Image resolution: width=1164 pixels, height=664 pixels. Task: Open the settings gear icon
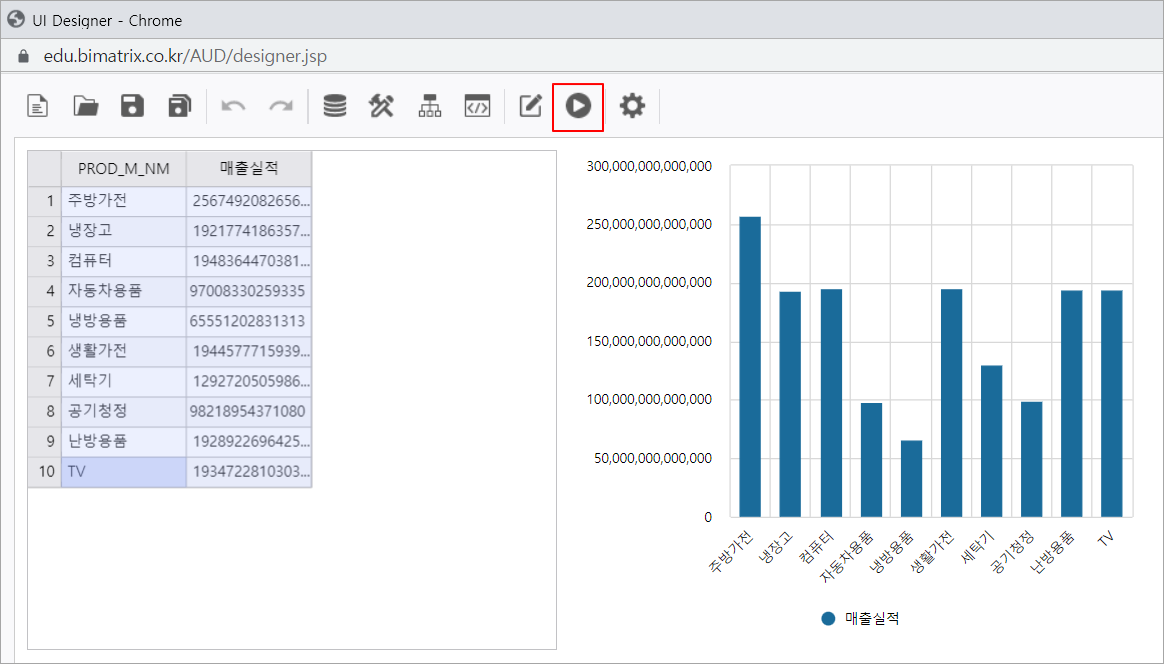pyautogui.click(x=632, y=106)
